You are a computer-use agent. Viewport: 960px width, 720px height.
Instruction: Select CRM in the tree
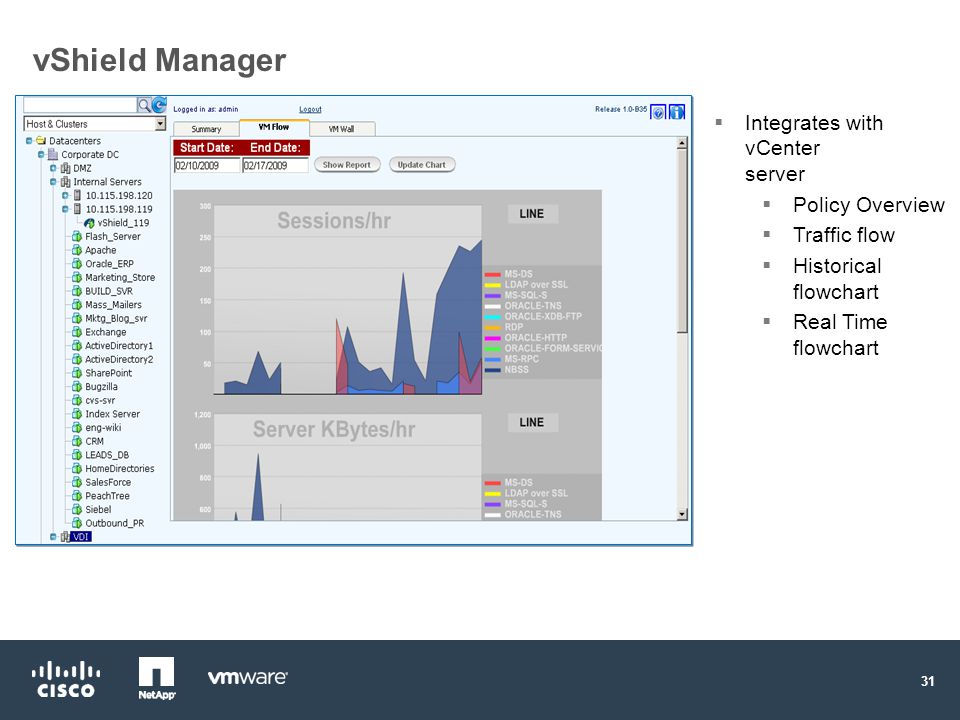[94, 441]
